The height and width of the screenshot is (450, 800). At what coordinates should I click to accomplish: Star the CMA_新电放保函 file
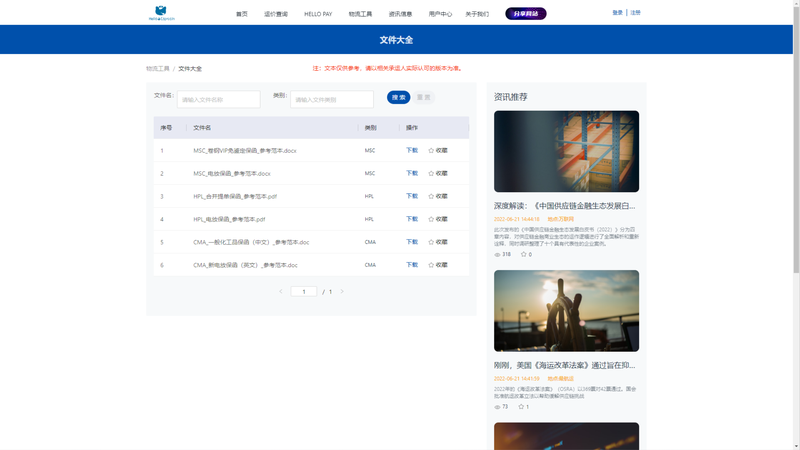tap(431, 265)
